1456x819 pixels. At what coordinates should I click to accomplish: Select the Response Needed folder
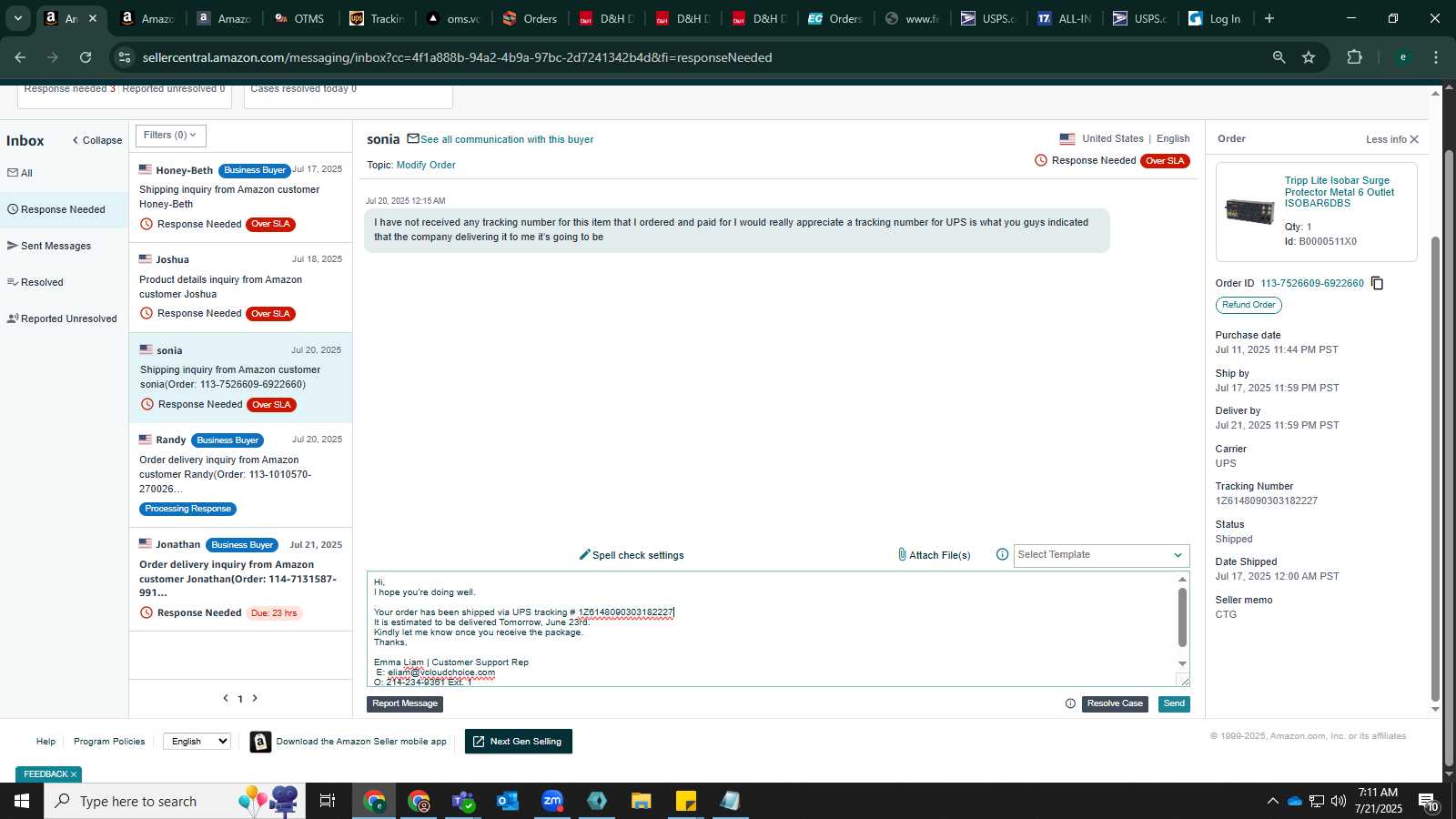click(x=64, y=209)
